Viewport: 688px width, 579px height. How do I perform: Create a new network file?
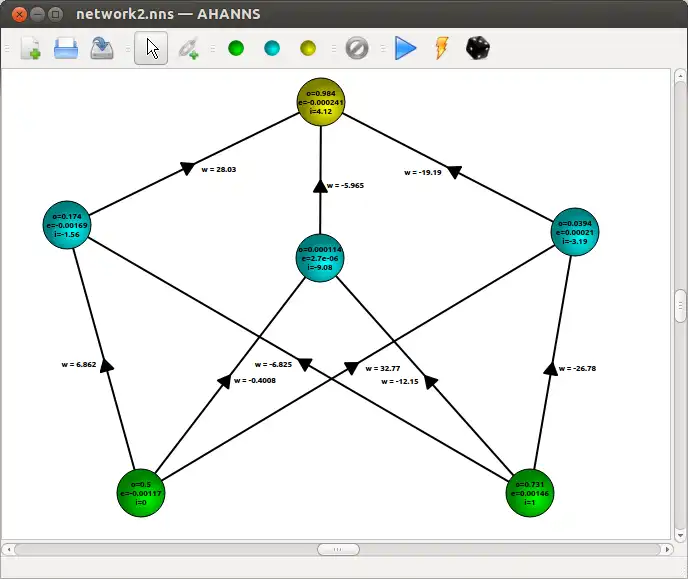coord(31,48)
